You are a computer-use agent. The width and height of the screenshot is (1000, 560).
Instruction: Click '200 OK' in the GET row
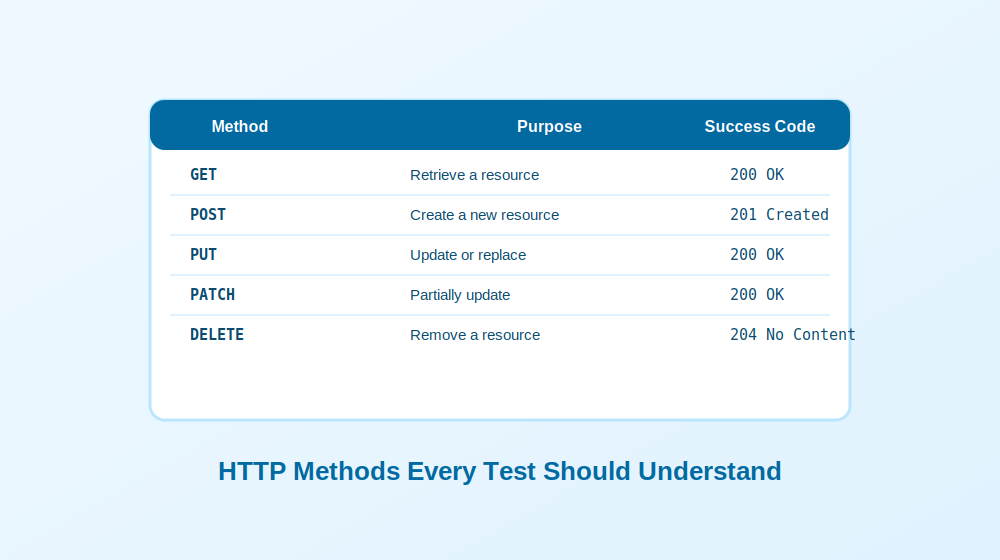click(x=757, y=175)
